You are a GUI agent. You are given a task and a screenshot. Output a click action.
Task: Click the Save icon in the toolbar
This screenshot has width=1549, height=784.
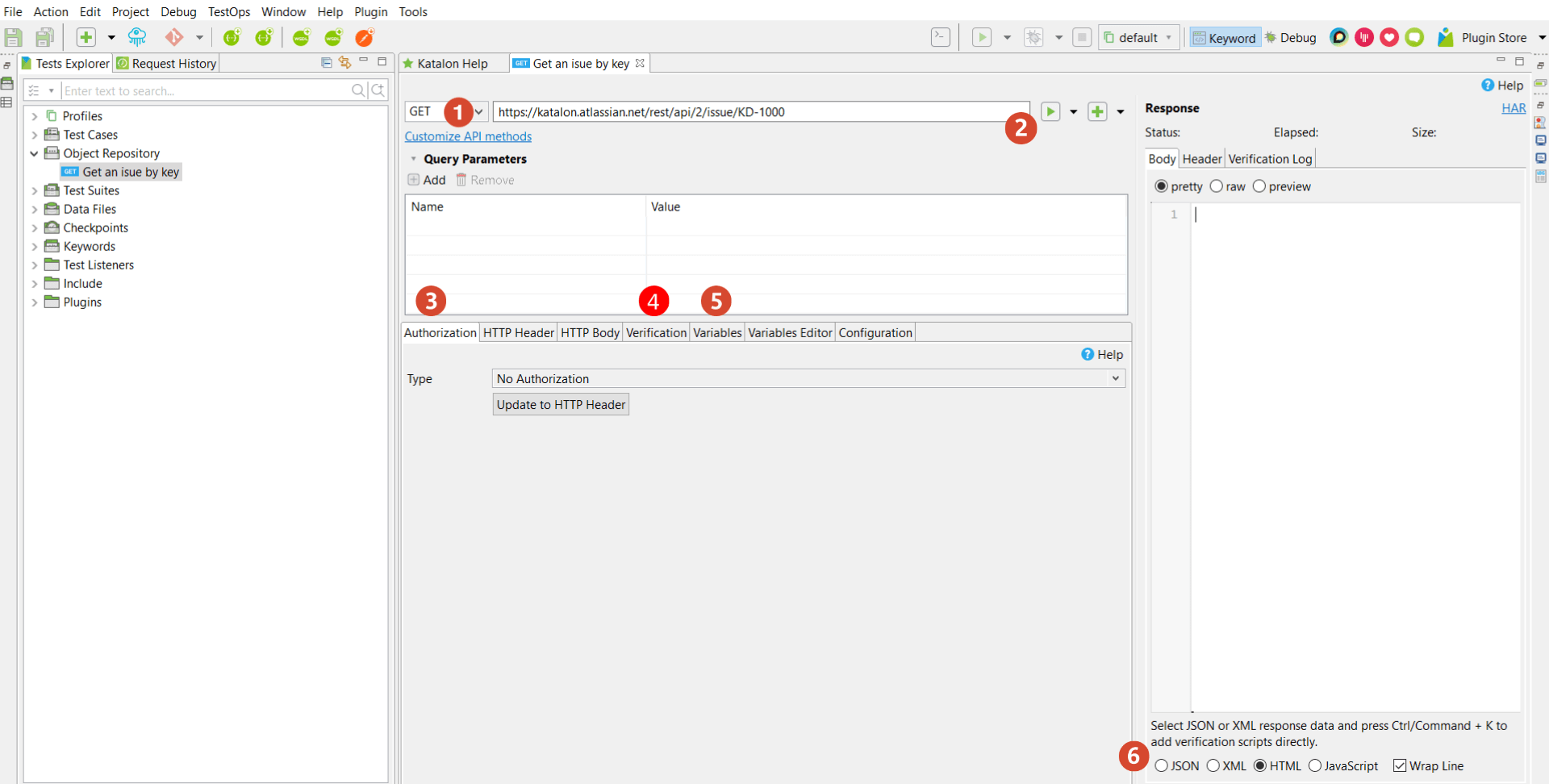point(13,37)
